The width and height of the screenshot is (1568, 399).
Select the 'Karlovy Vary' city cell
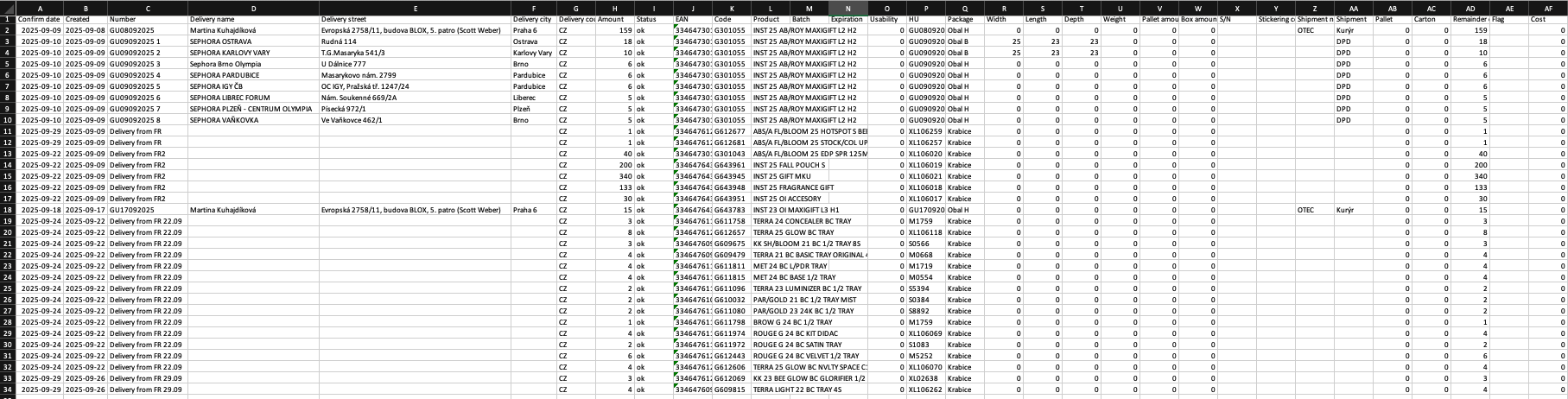coord(532,53)
